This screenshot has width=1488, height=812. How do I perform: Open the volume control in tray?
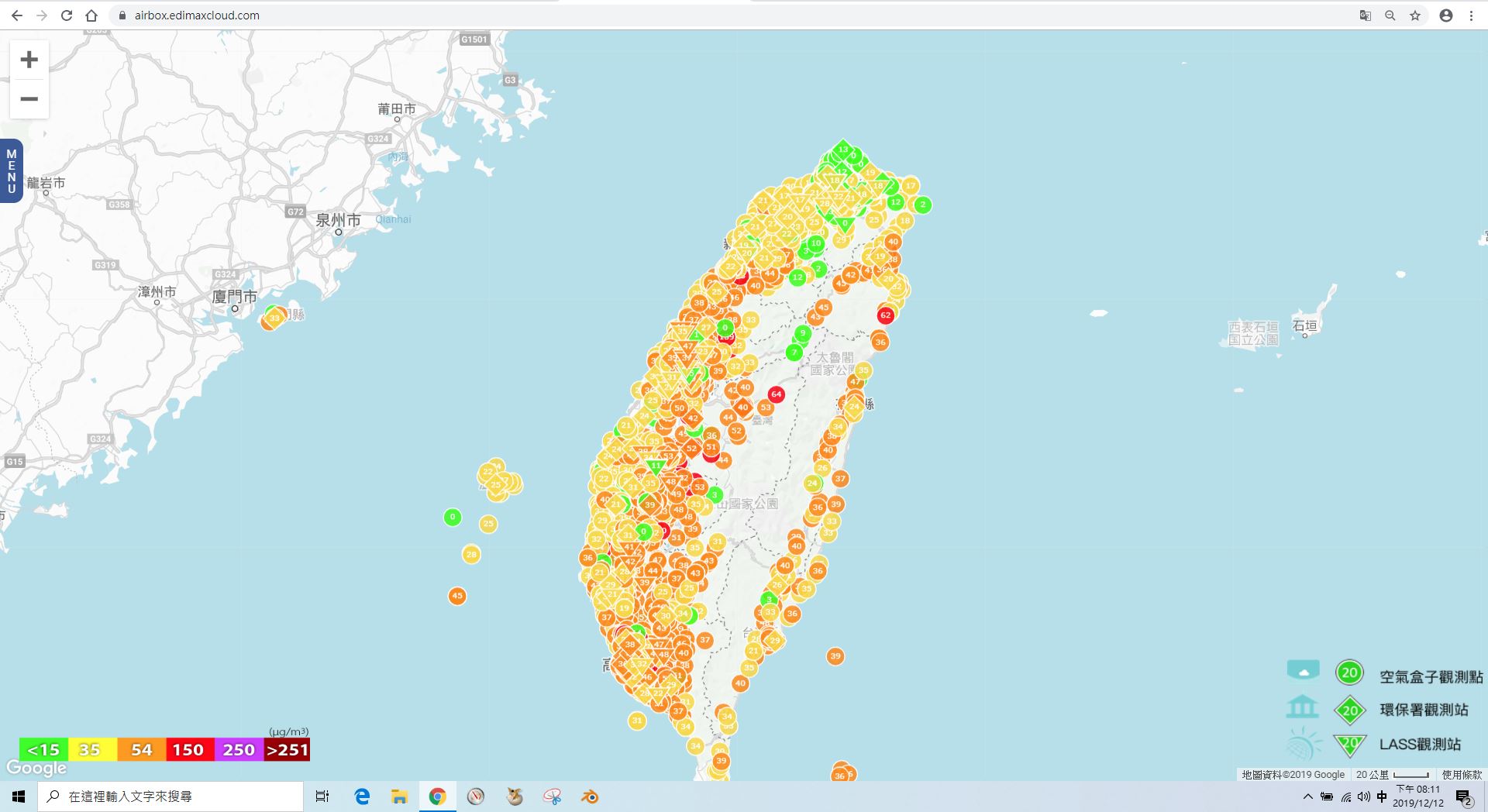click(x=1364, y=797)
